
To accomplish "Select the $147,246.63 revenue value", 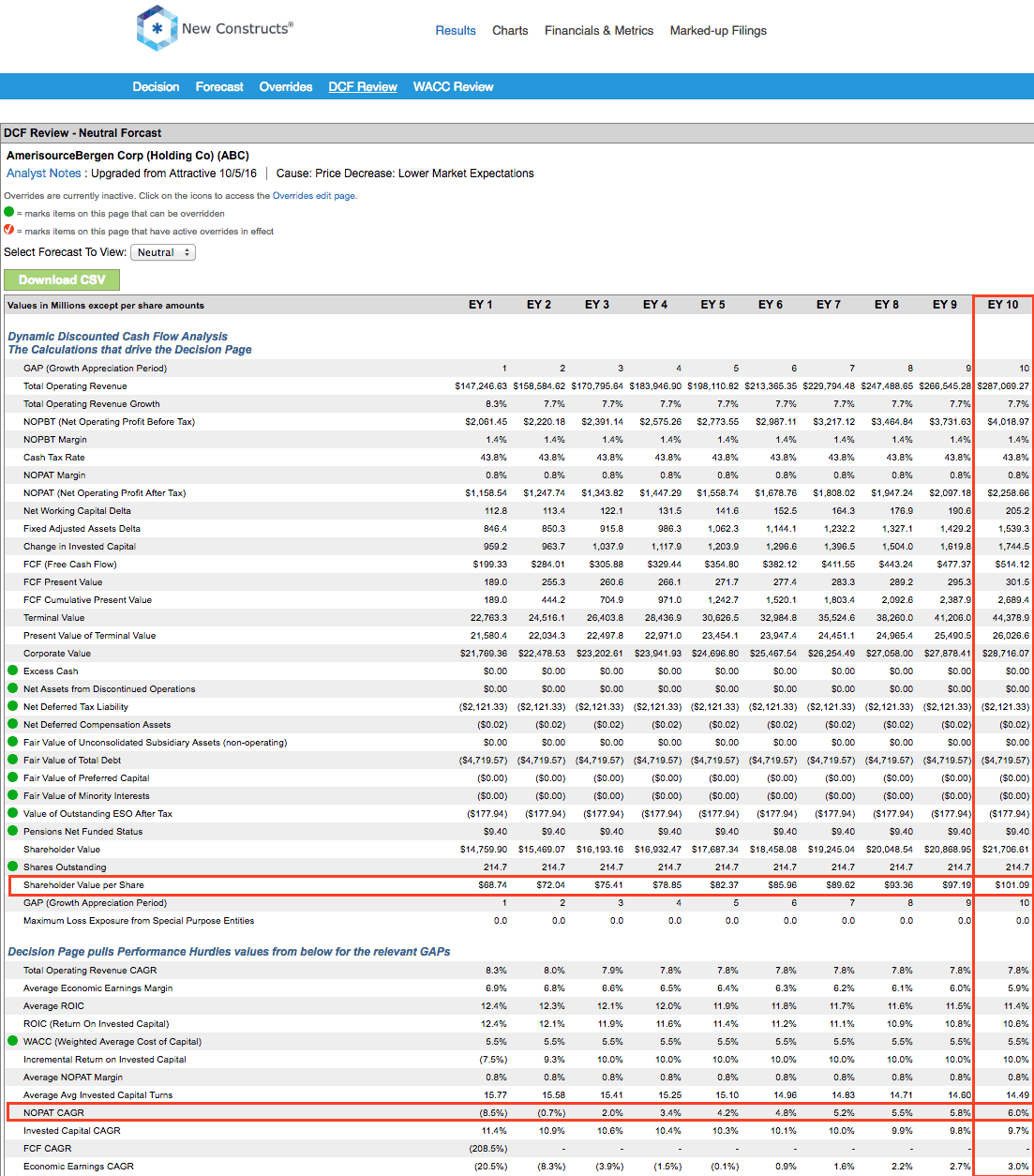I will [x=481, y=386].
